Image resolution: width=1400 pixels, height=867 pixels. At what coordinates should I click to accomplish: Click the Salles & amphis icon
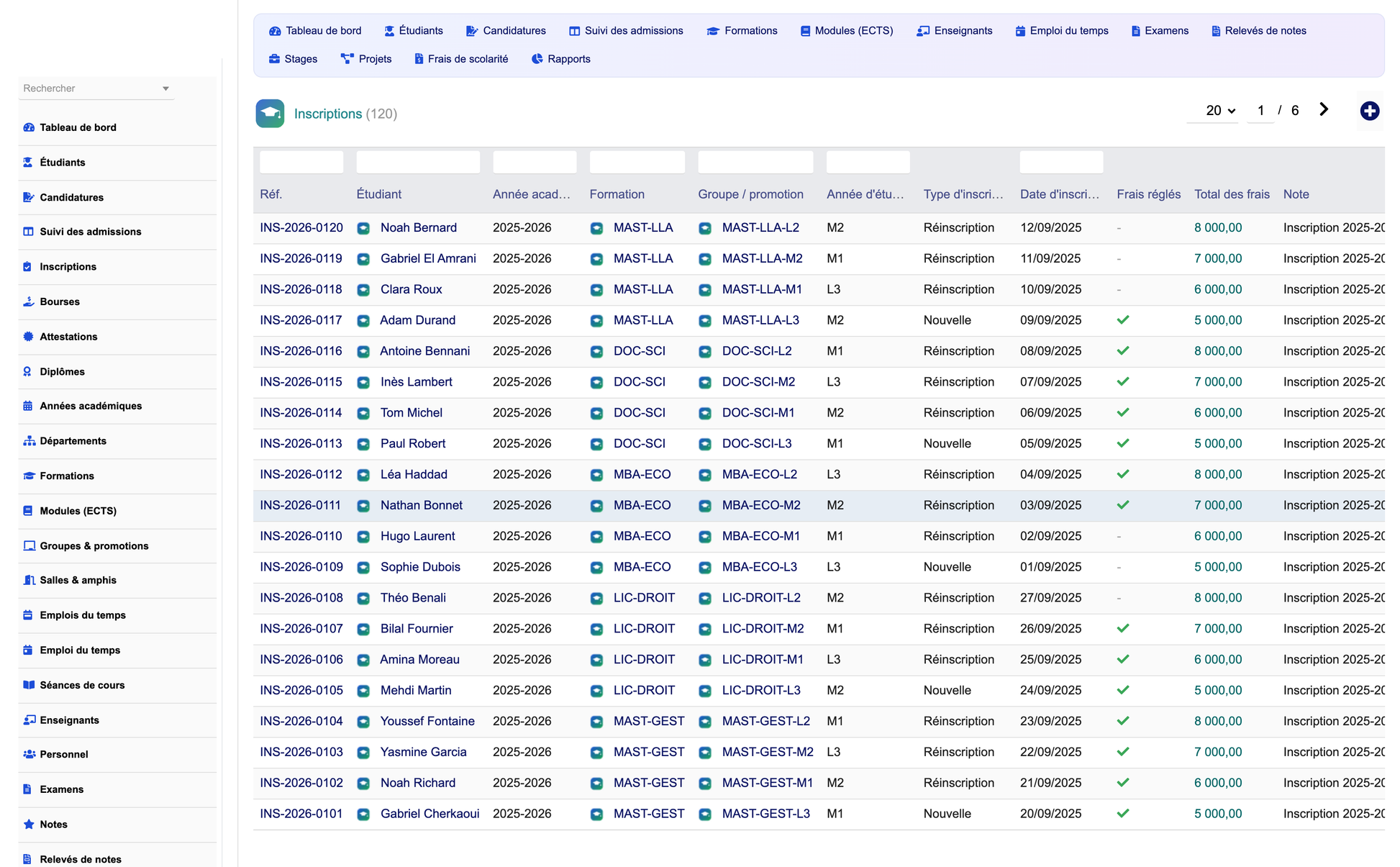(x=29, y=580)
